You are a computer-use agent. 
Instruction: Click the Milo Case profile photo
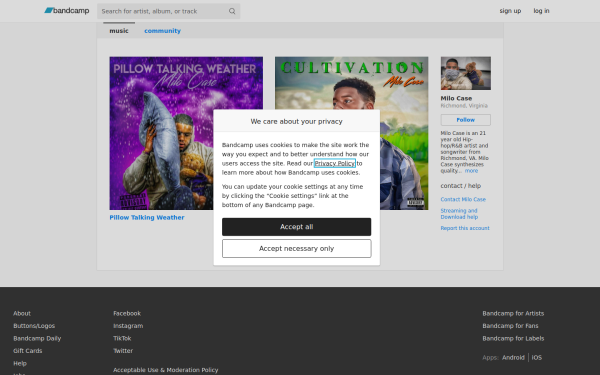coord(466,73)
